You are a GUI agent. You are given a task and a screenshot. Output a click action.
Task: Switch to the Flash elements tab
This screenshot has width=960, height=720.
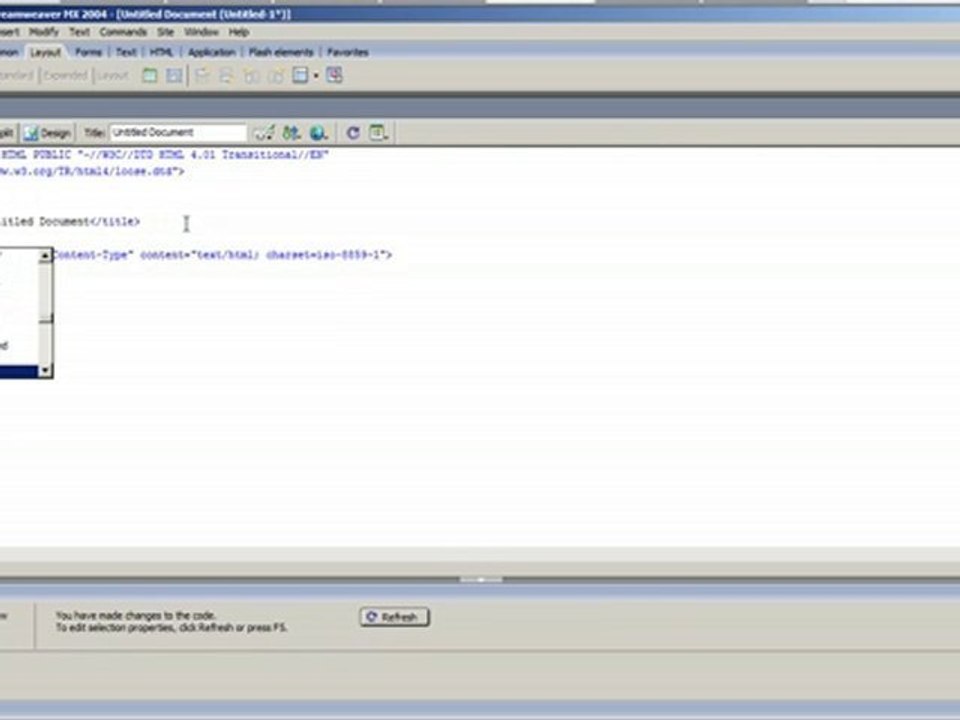point(281,52)
